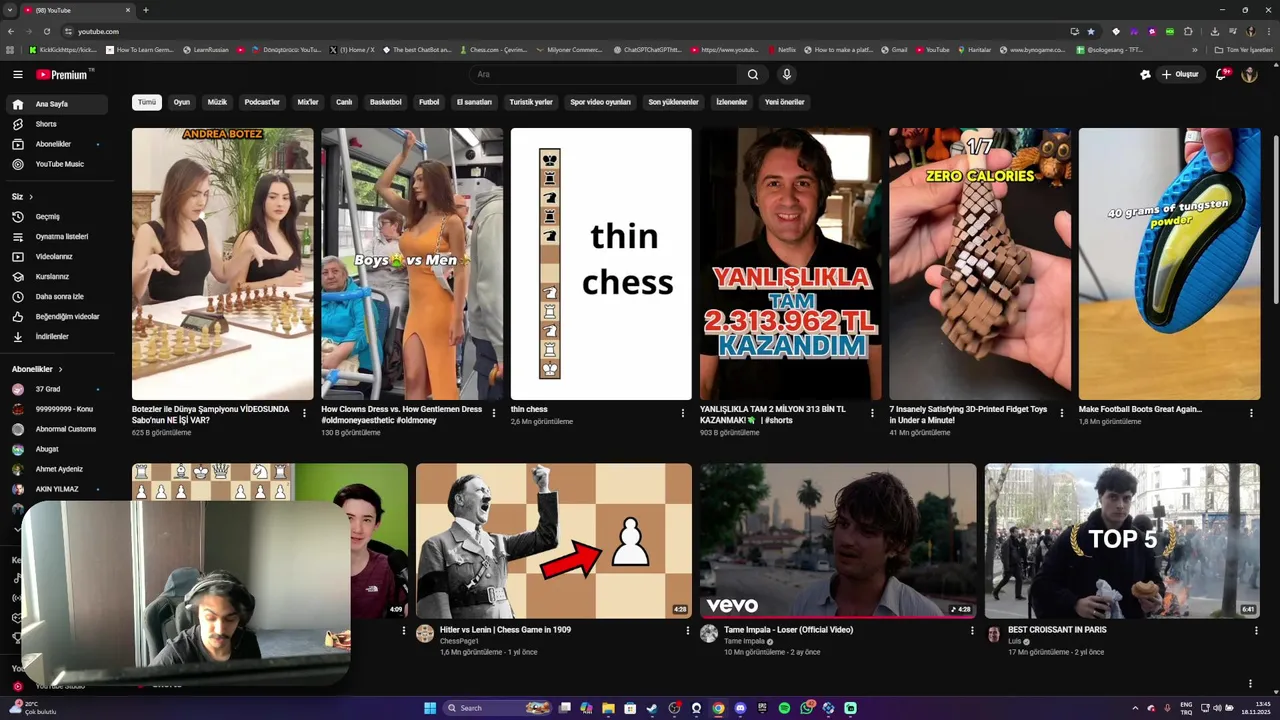Open WhatsApp from the taskbar
The width and height of the screenshot is (1280, 720).
pyautogui.click(x=806, y=708)
